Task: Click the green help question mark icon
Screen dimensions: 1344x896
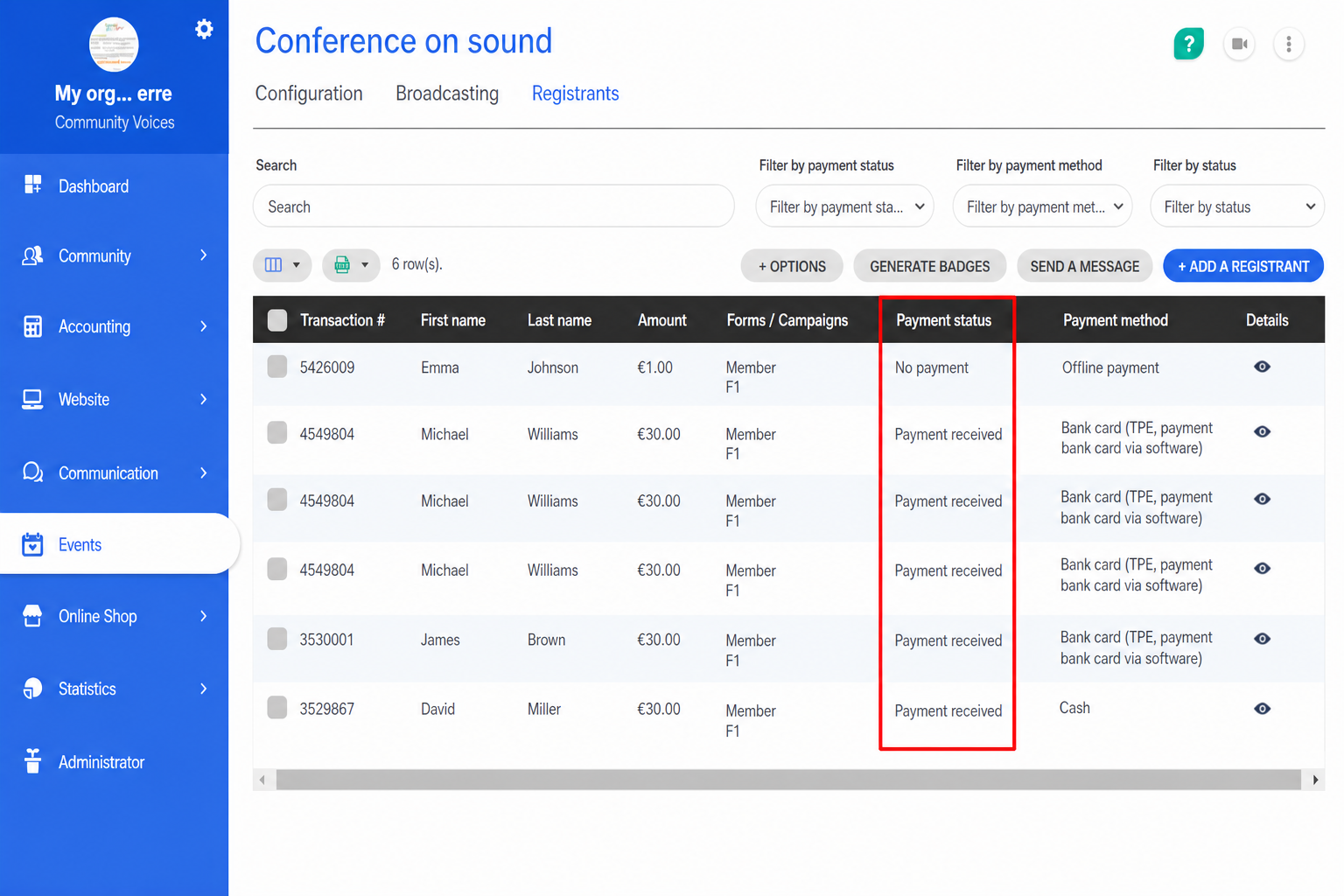Action: pyautogui.click(x=1188, y=44)
